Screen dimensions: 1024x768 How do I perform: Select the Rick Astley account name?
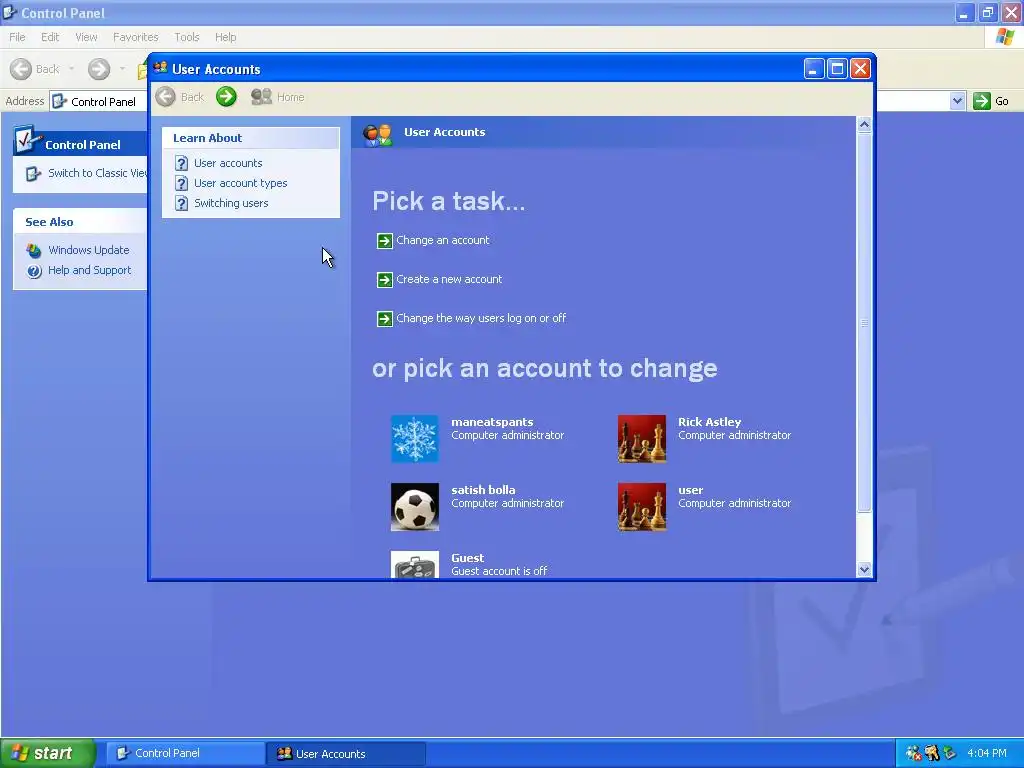coord(709,422)
